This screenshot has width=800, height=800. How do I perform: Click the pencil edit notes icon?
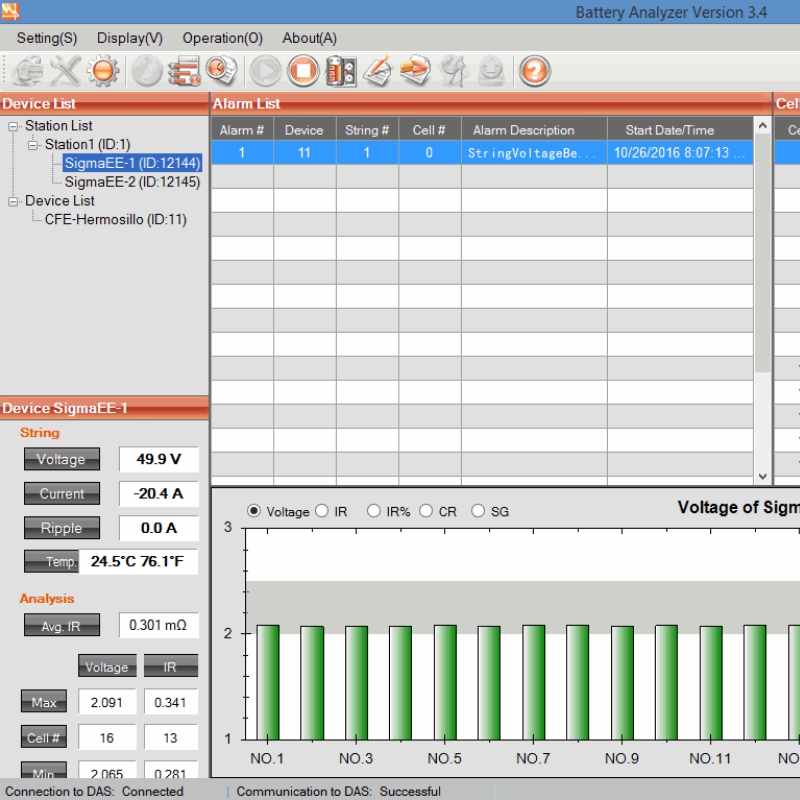coord(378,70)
